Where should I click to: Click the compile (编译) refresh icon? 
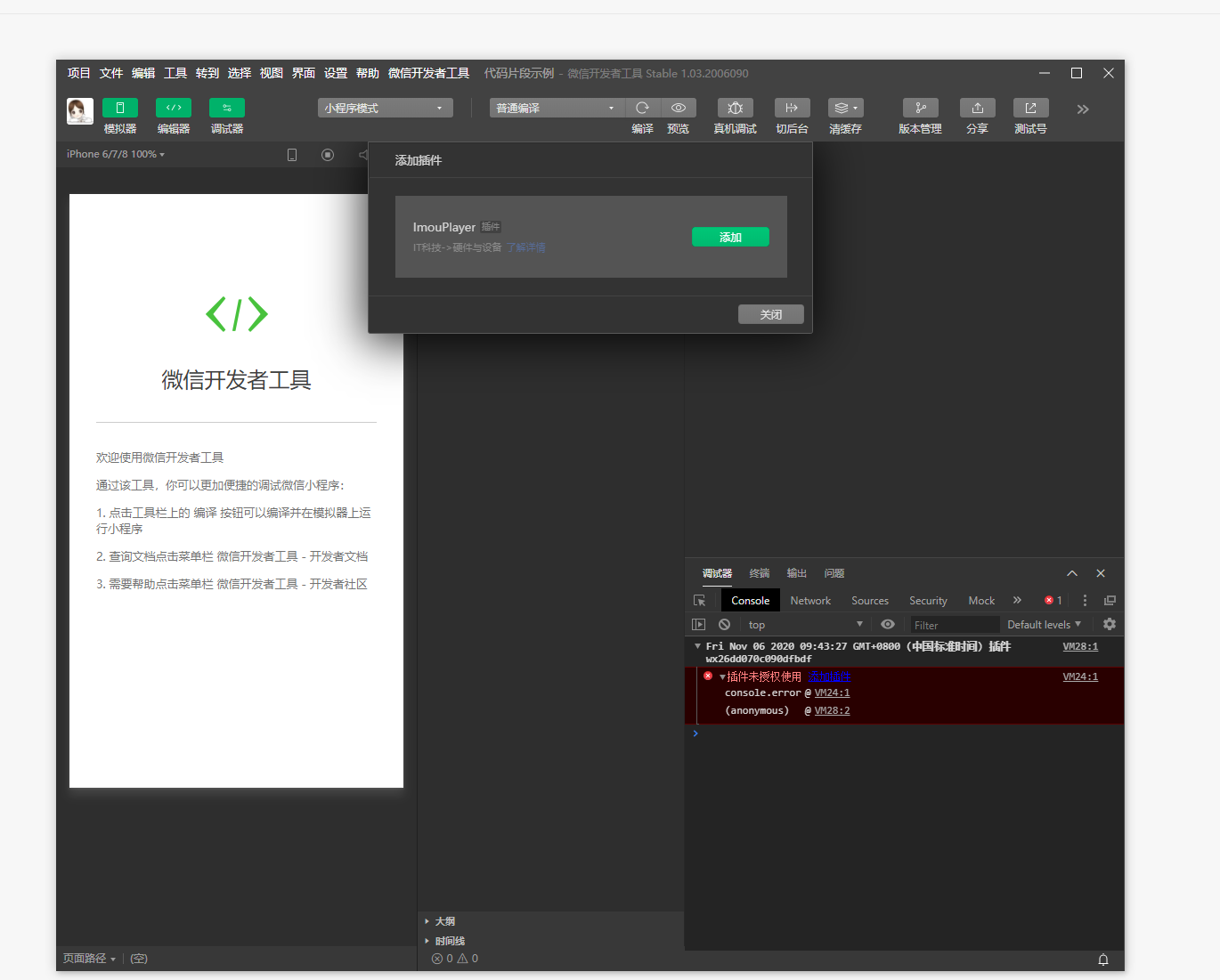point(642,108)
